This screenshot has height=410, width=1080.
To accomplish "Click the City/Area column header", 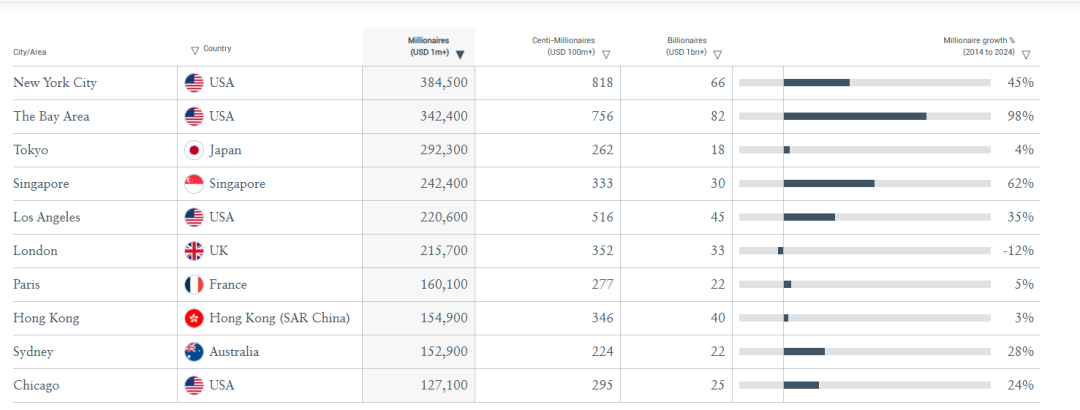I will (x=31, y=51).
